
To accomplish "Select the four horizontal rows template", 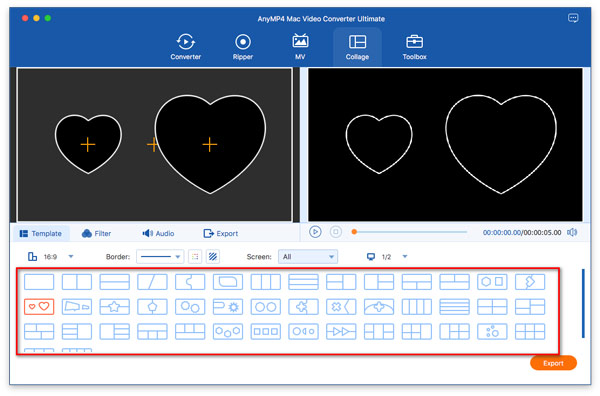I will coord(455,307).
